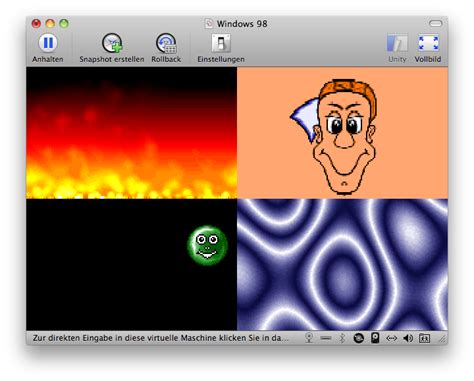Screen dimensions: 474x381
Task: Click the sound speaker status icon
Action: point(408,338)
